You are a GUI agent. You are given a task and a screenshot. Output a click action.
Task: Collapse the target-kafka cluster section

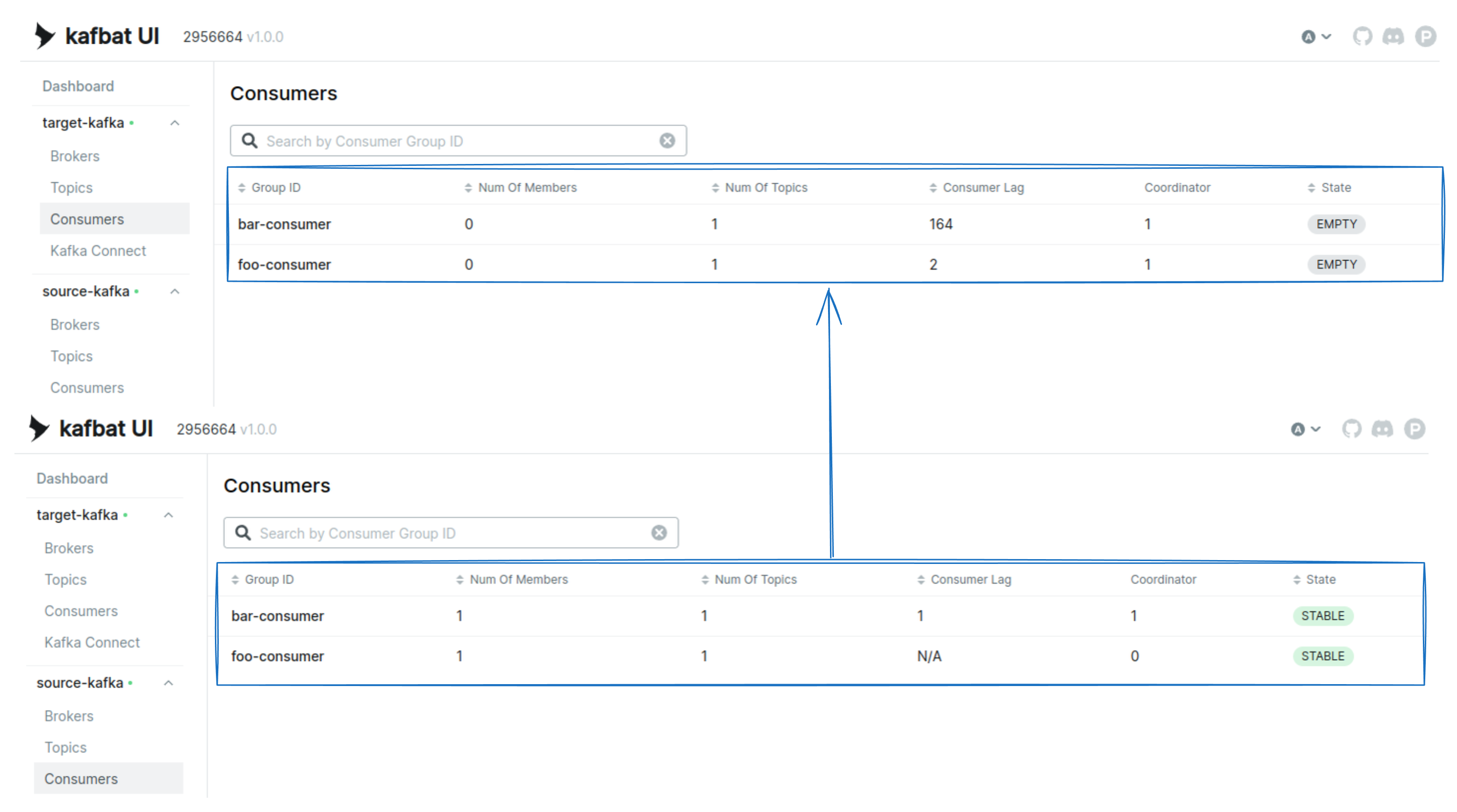[x=175, y=123]
